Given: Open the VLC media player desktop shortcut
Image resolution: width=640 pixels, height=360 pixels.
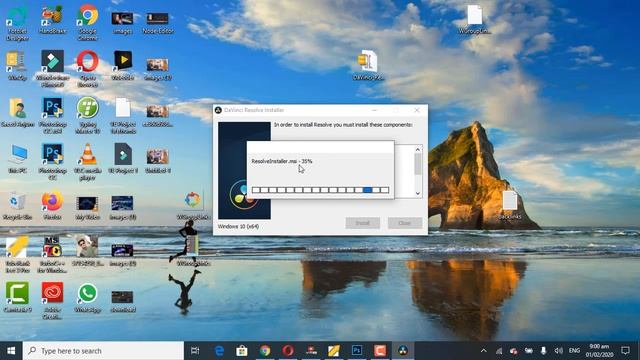Looking at the screenshot, I should pyautogui.click(x=87, y=162).
